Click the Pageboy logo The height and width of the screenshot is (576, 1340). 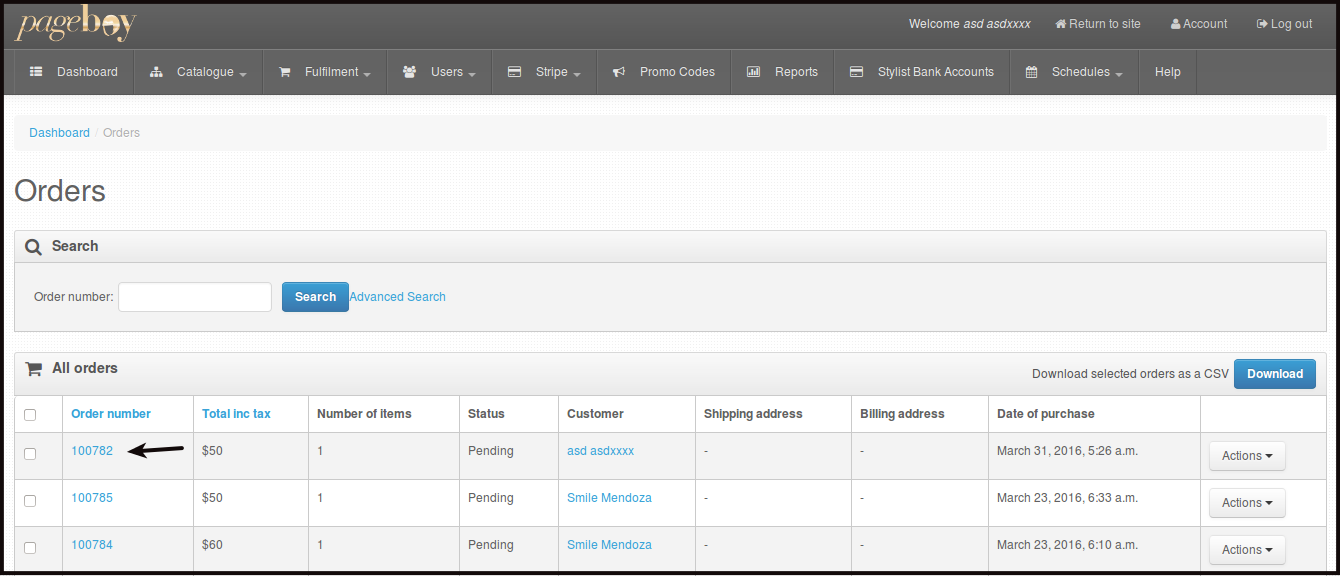click(x=75, y=24)
